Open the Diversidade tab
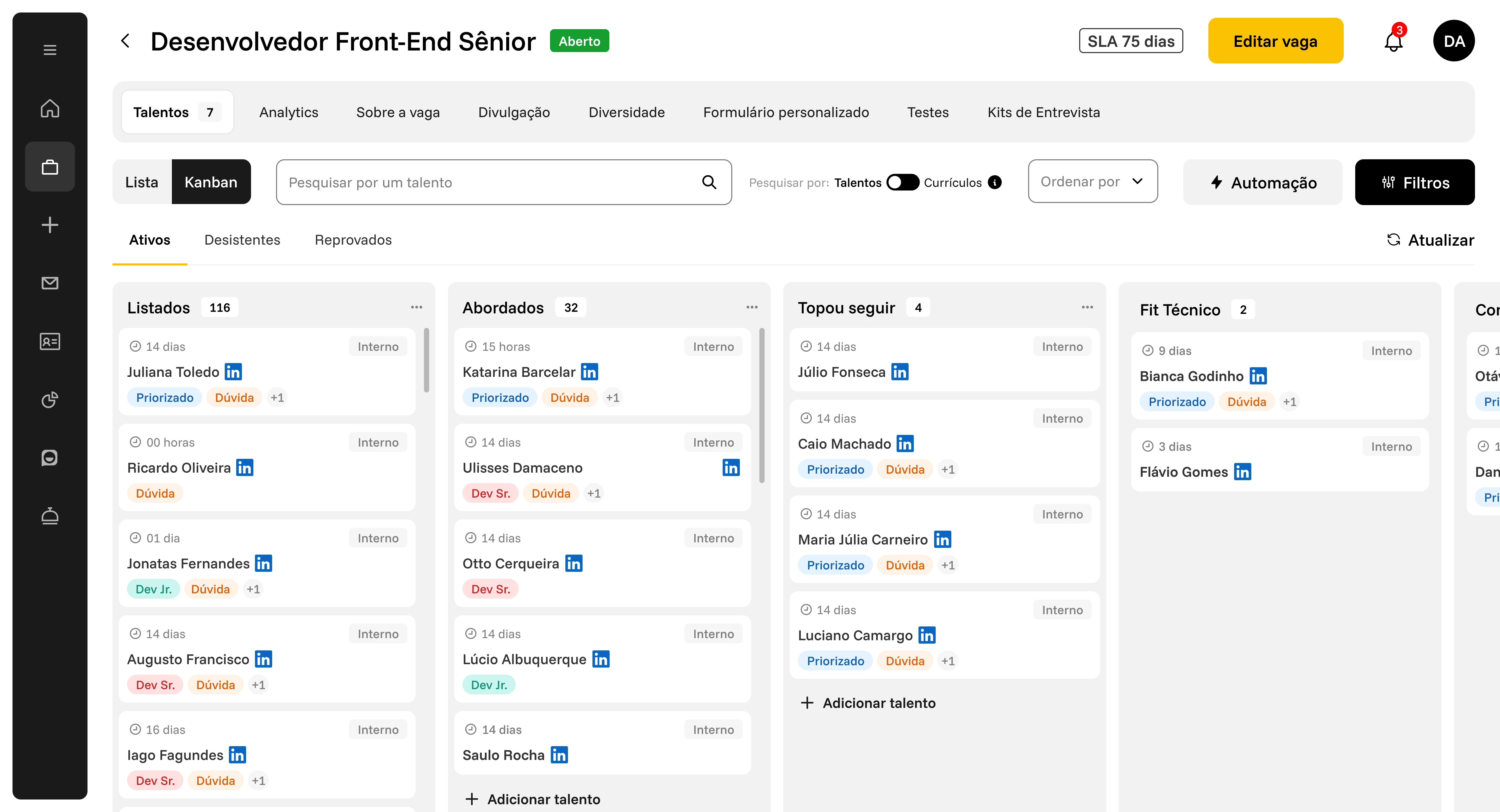 (x=627, y=112)
